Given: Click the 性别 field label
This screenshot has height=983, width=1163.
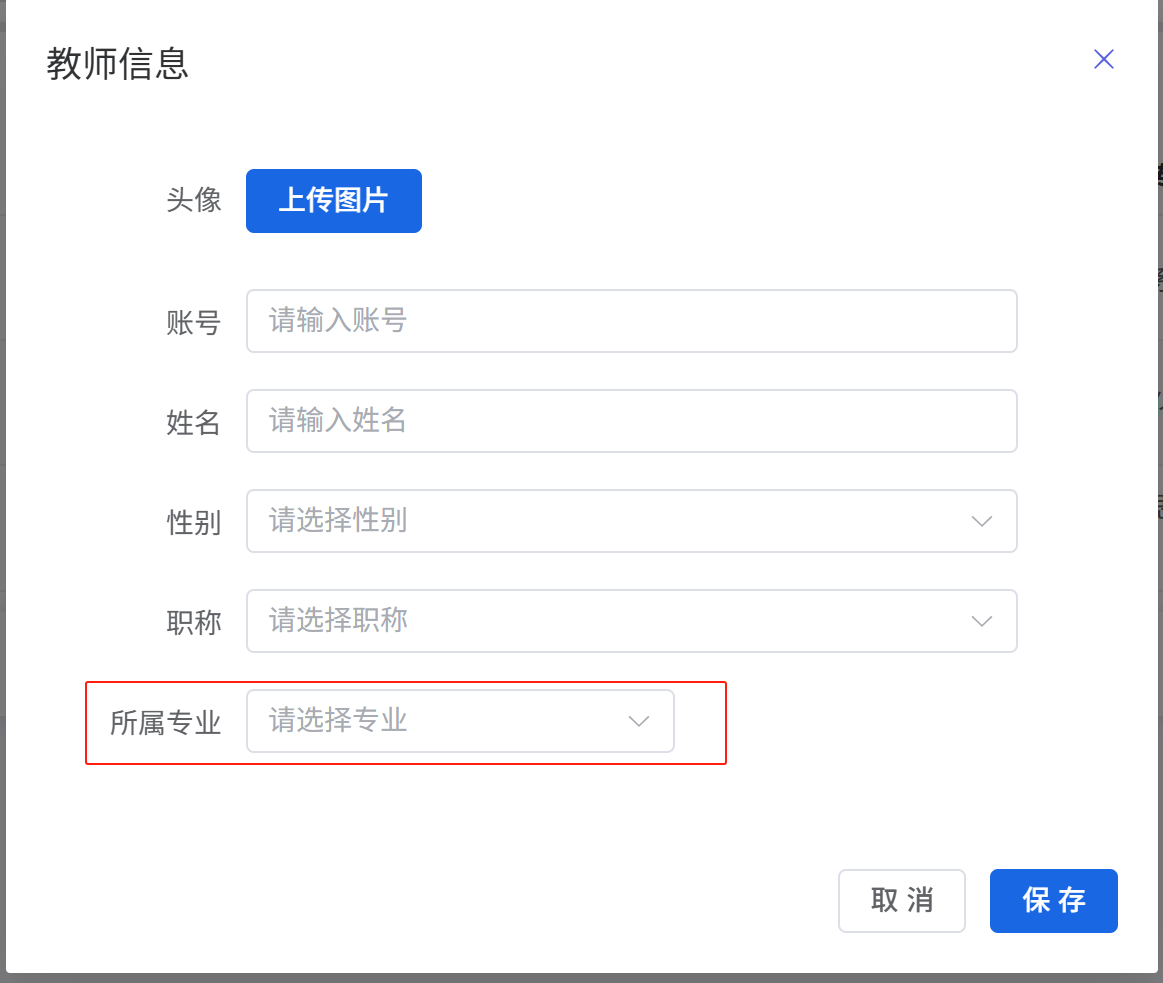Looking at the screenshot, I should (x=193, y=522).
